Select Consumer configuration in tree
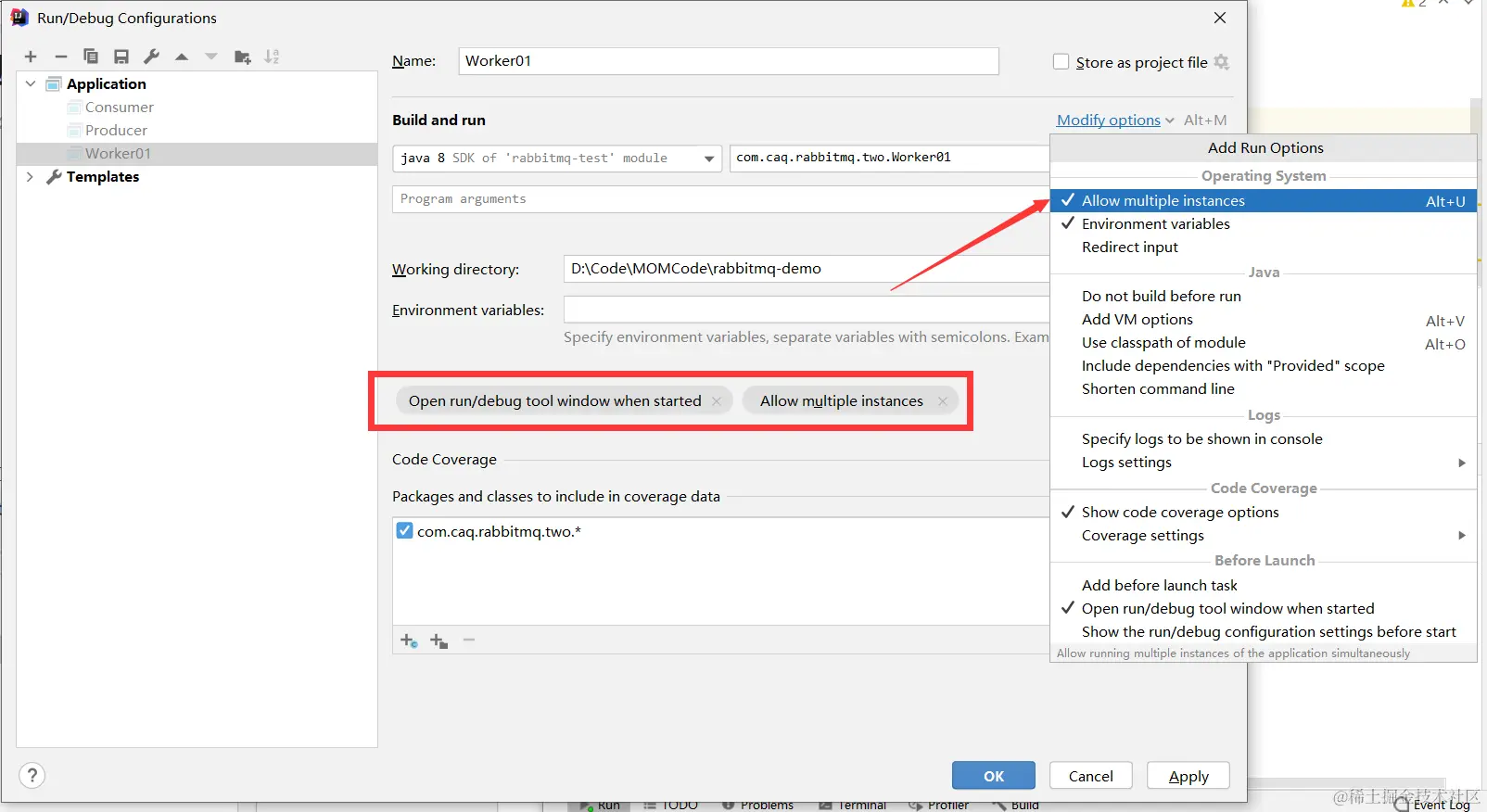The width and height of the screenshot is (1487, 812). point(119,107)
